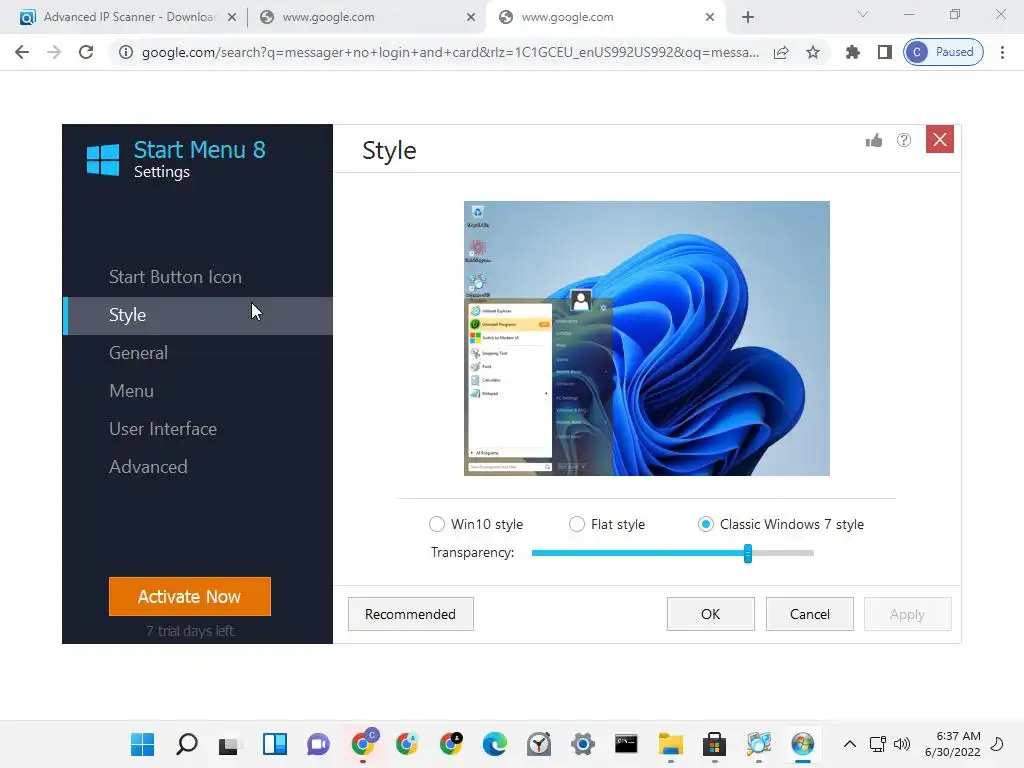Image resolution: width=1024 pixels, height=768 pixels.
Task: Confirm settings with the OK button
Action: pyautogui.click(x=711, y=614)
